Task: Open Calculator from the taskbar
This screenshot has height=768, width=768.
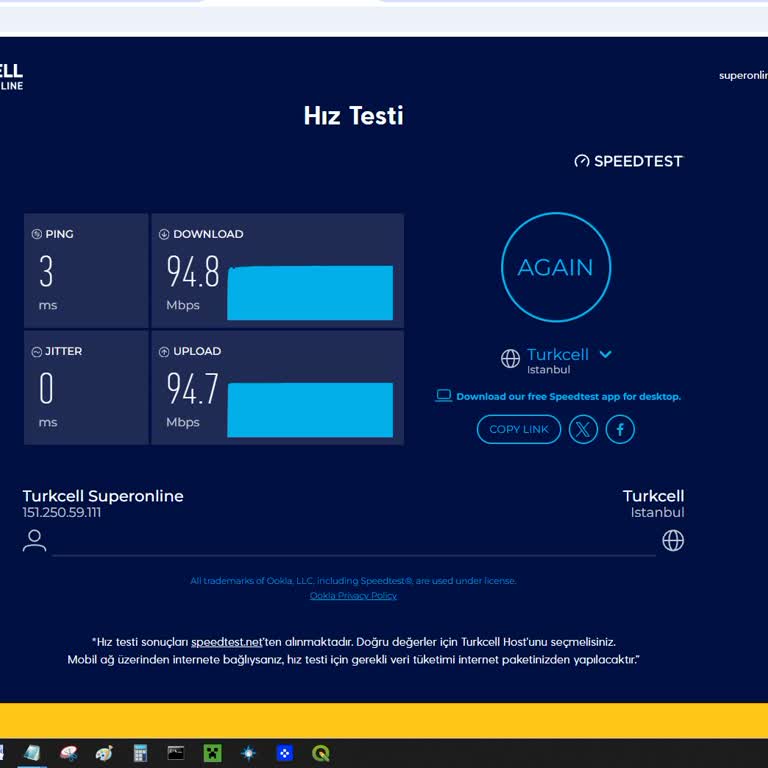Action: point(140,753)
